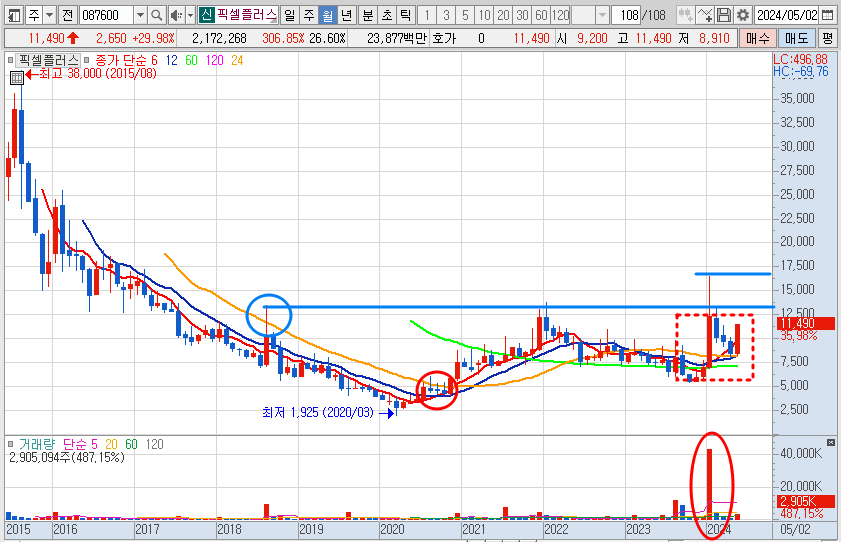Click the small square before 거래량 legend

coord(10,444)
